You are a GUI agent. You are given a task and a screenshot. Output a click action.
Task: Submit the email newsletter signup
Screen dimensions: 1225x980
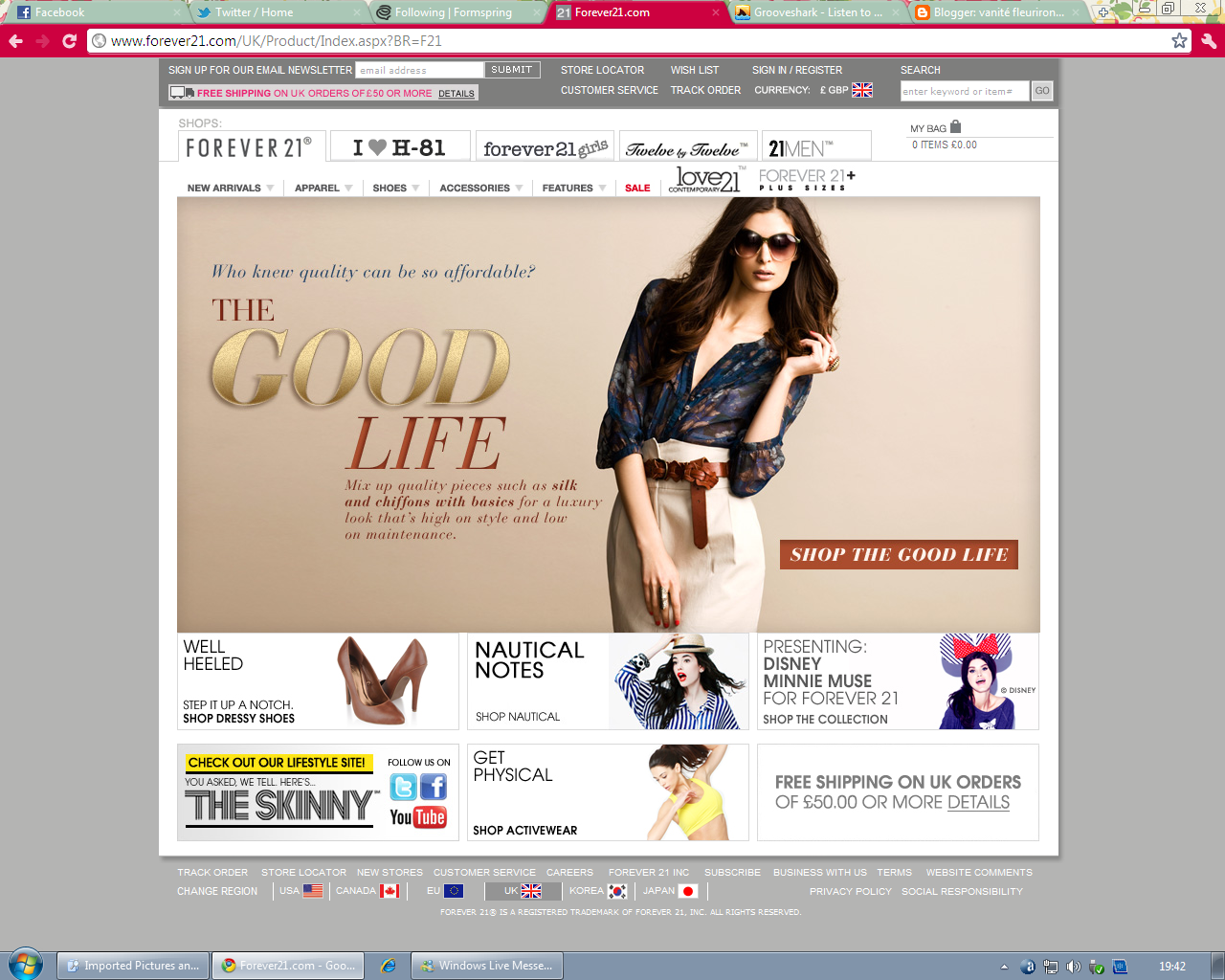point(512,70)
